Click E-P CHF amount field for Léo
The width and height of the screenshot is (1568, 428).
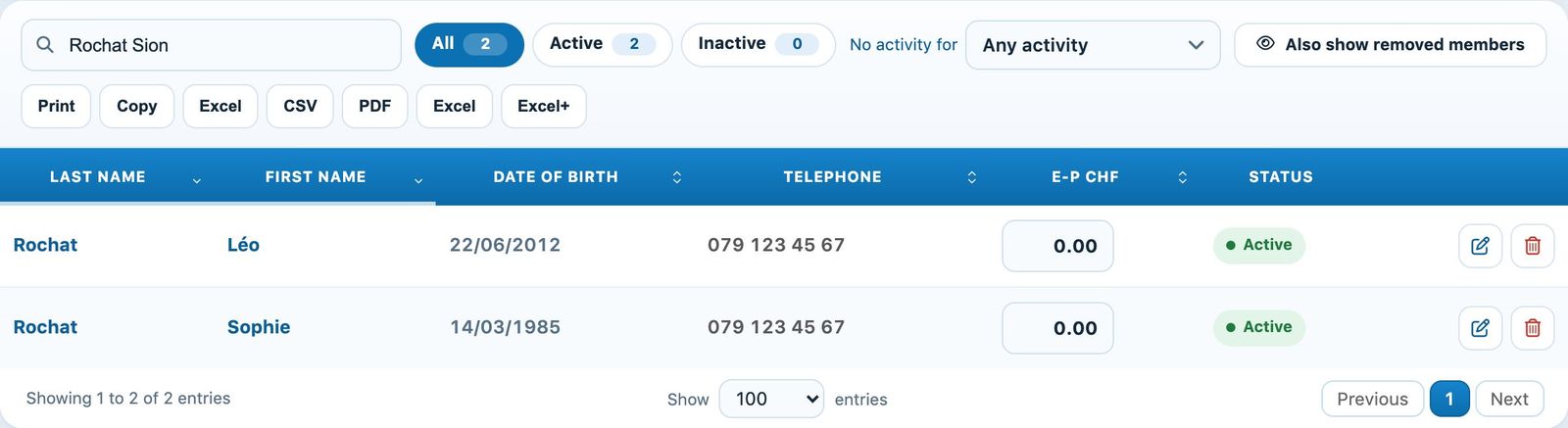[1057, 246]
